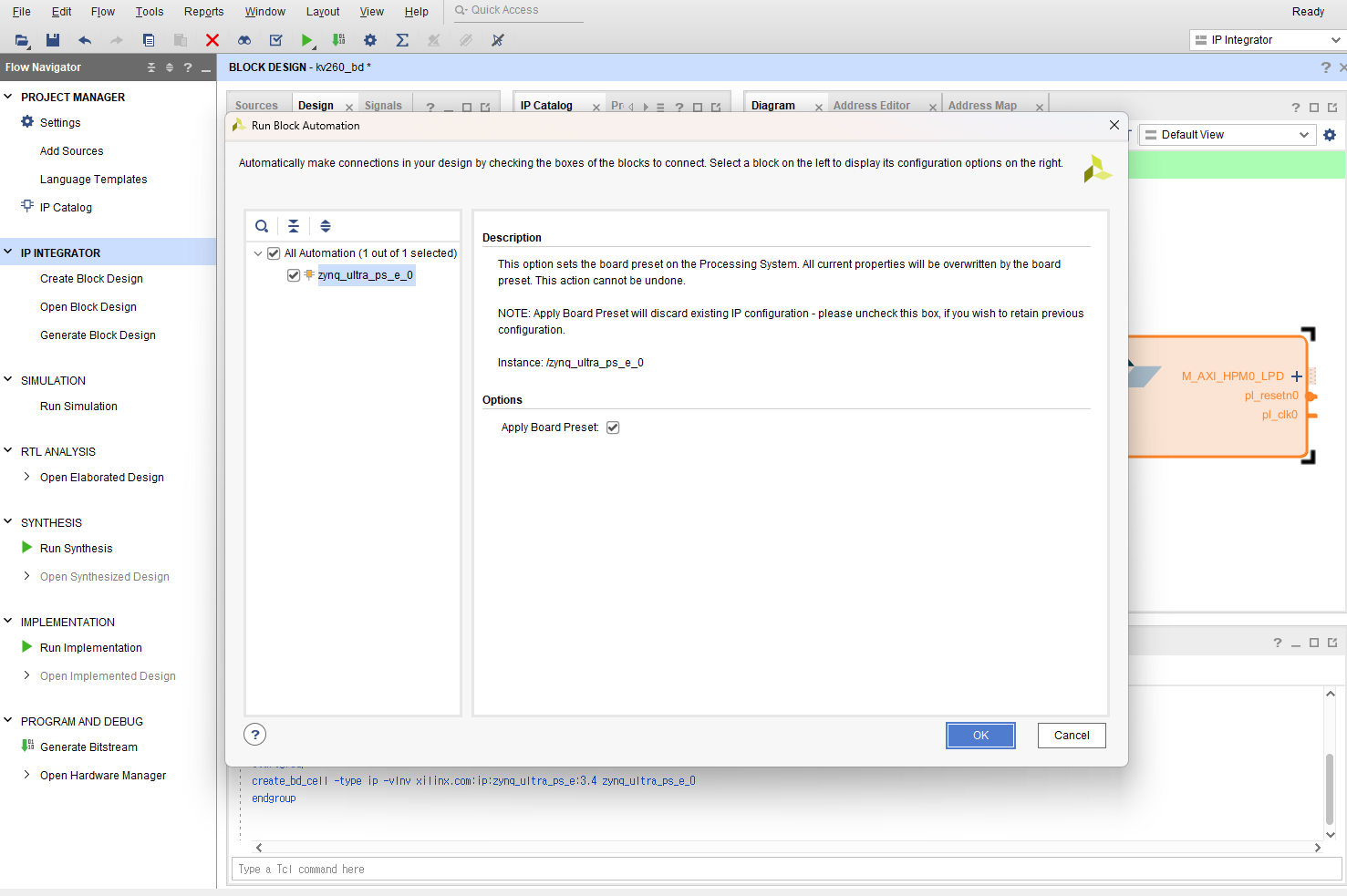Click Generate Bitstream in navigator

click(88, 747)
